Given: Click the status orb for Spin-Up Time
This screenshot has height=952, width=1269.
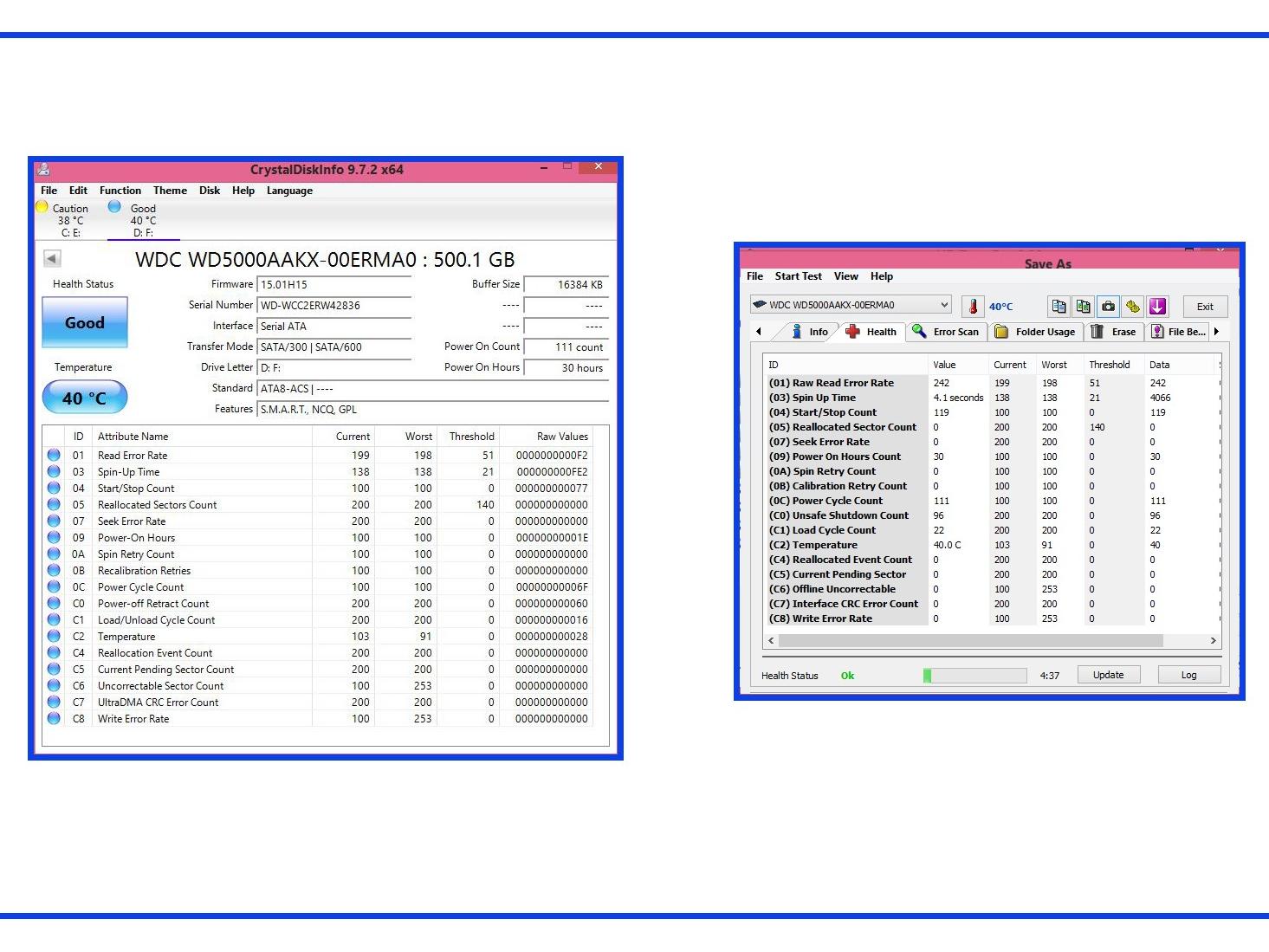Looking at the screenshot, I should pos(54,471).
